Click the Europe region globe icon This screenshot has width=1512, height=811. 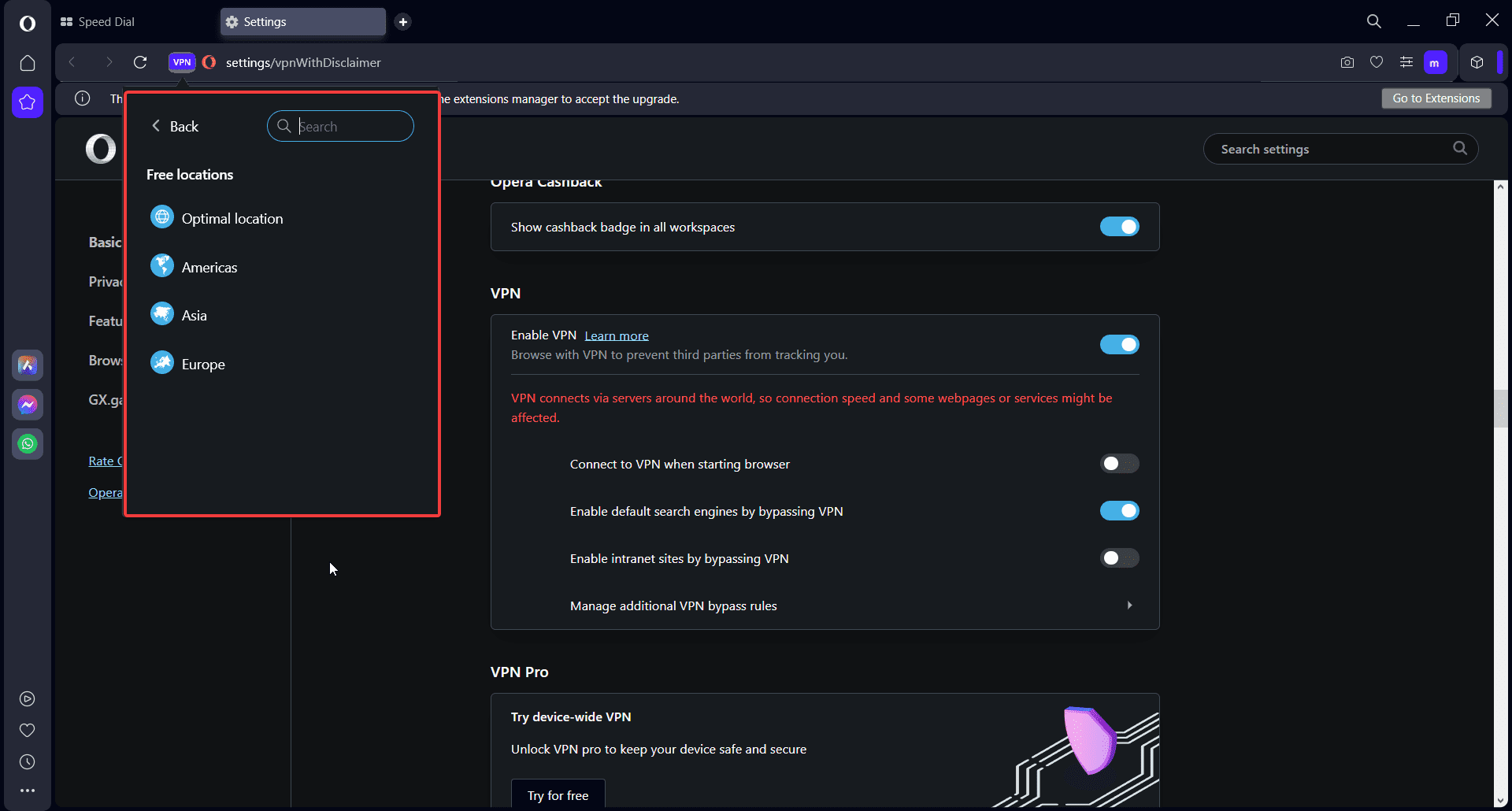coord(162,362)
